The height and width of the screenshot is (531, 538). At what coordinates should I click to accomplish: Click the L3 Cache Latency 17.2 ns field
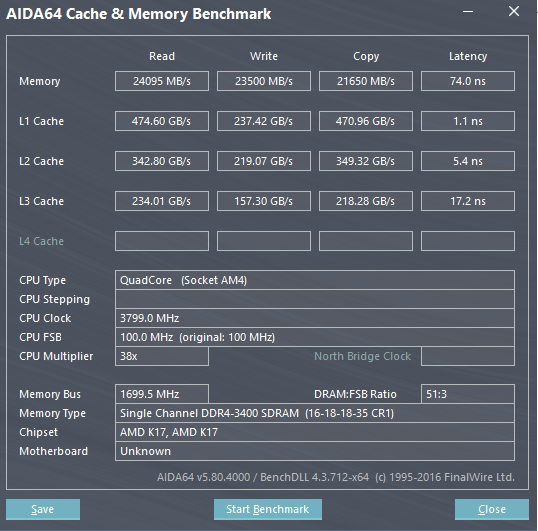[468, 201]
